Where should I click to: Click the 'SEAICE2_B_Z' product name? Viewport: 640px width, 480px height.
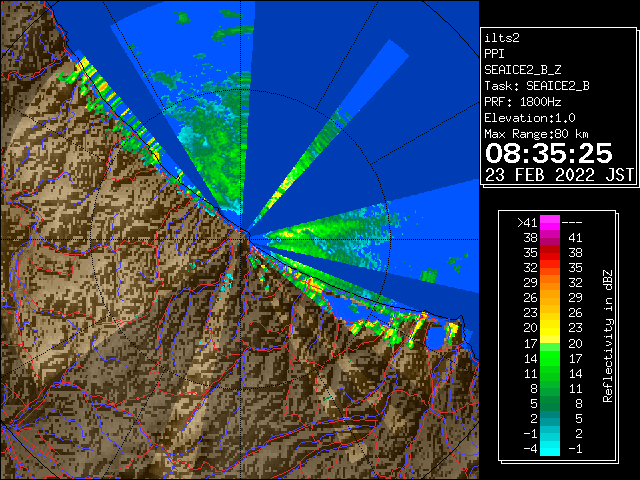tap(523, 70)
